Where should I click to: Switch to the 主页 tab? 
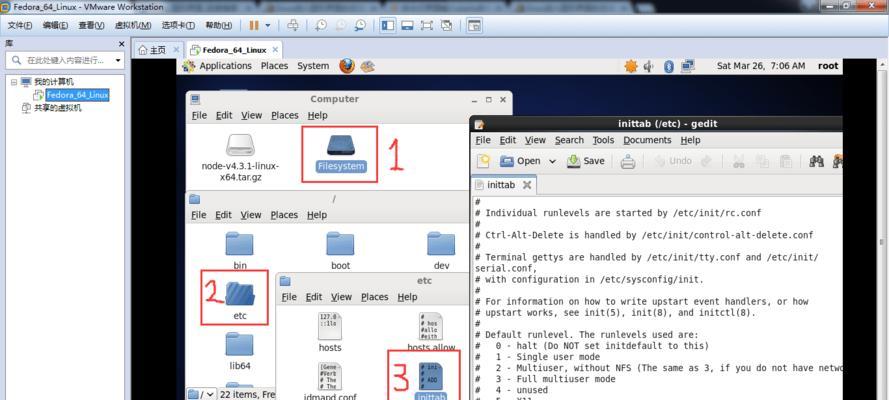point(153,50)
